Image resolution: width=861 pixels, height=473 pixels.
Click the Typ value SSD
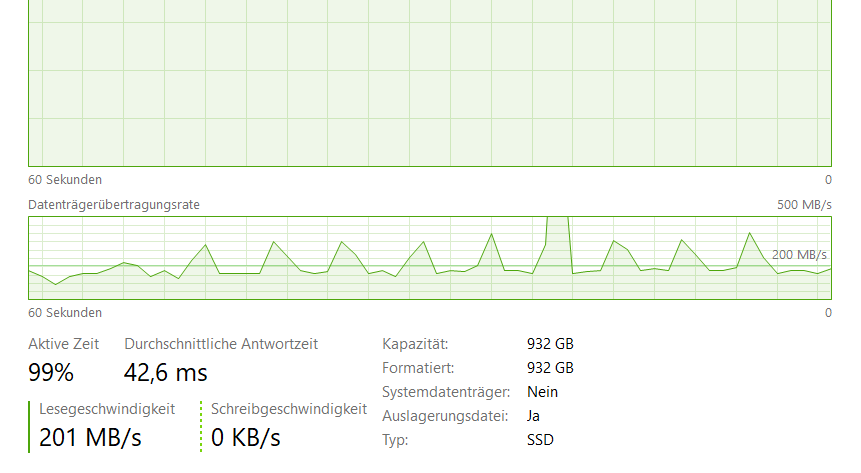pyautogui.click(x=540, y=440)
